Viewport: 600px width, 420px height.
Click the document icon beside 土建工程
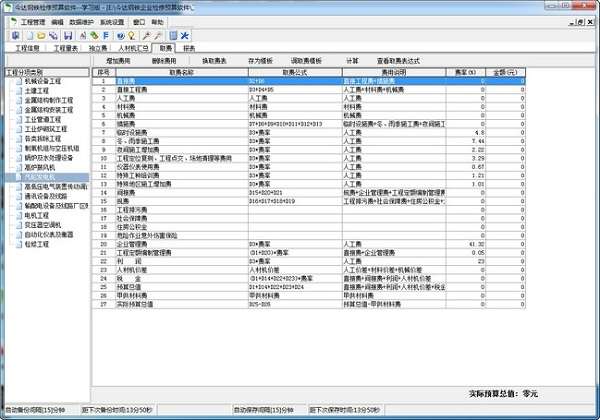[19, 91]
